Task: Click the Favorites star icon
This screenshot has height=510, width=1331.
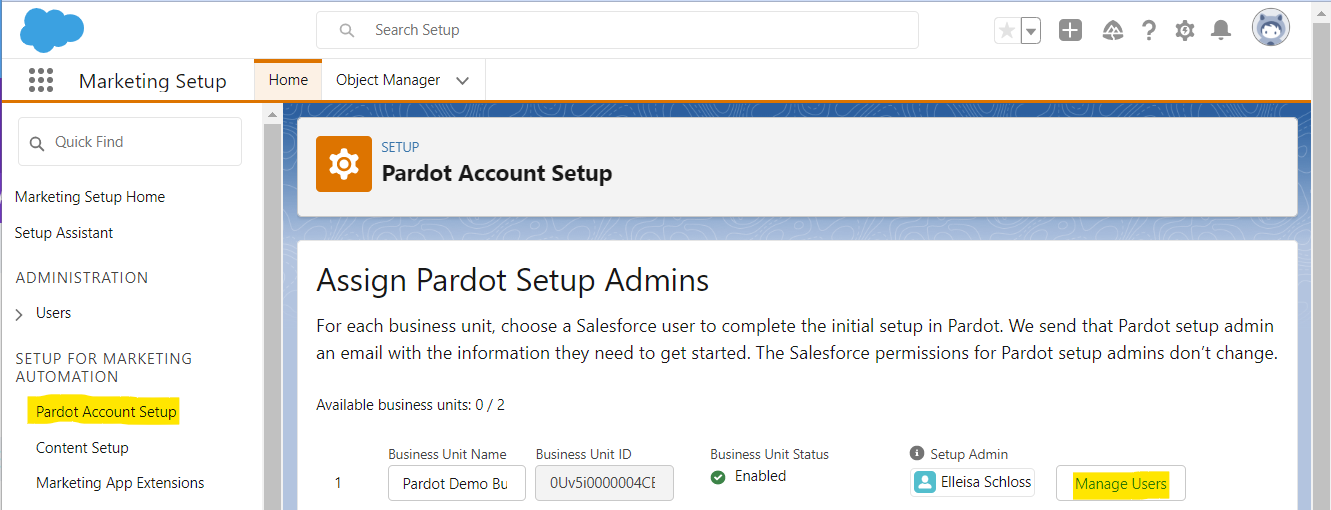Action: click(x=1007, y=30)
